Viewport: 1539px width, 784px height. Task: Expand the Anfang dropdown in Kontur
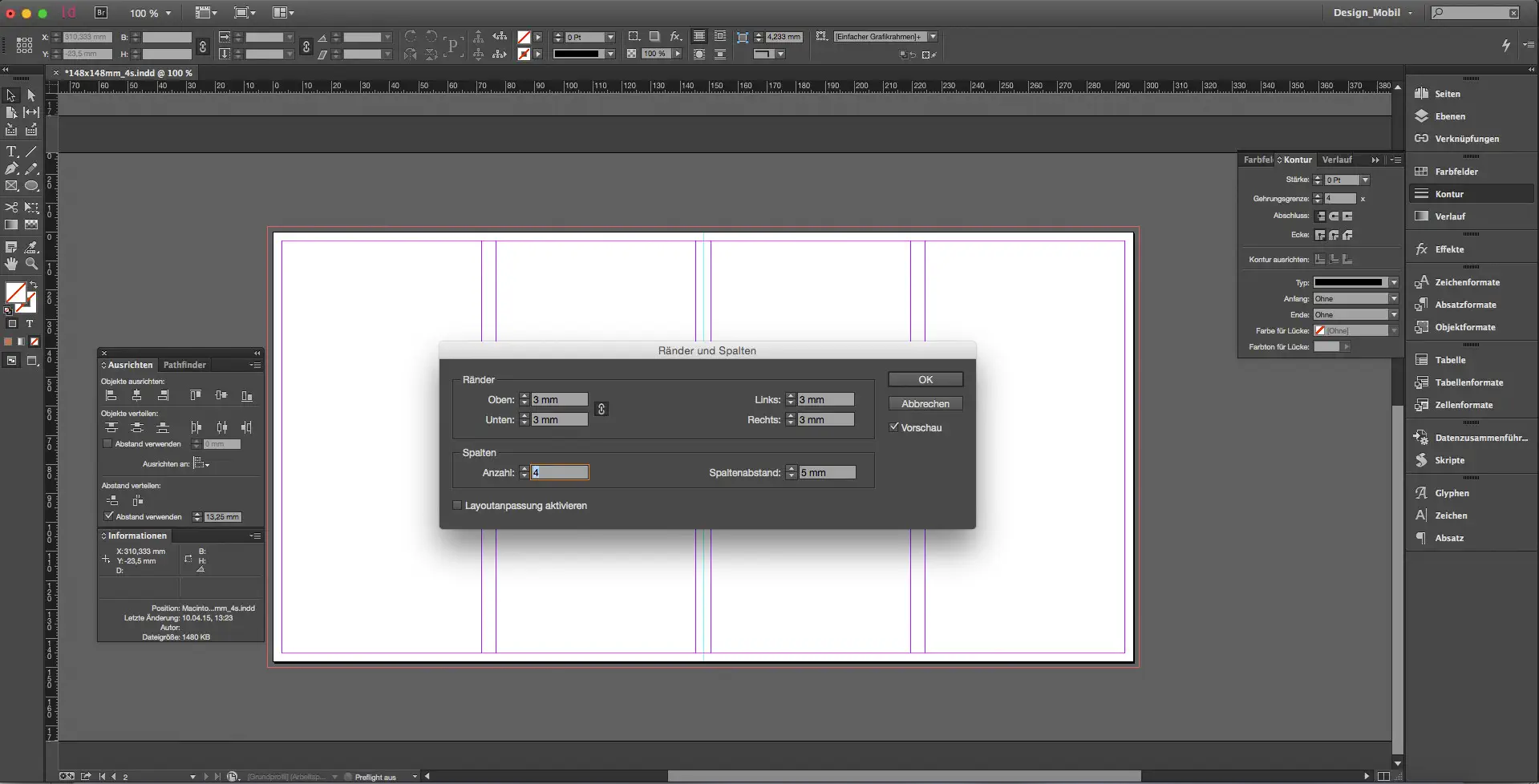coord(1394,299)
